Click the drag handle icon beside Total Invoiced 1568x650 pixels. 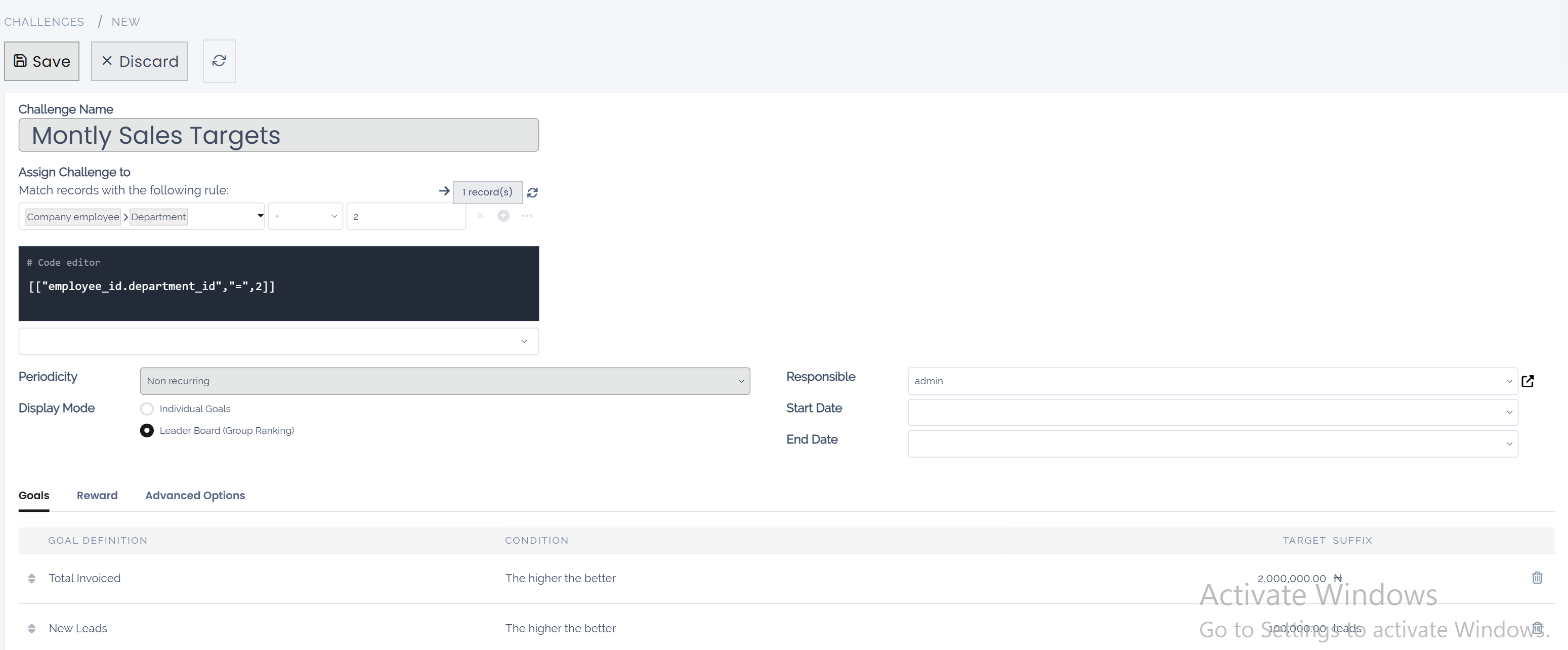[x=32, y=578]
